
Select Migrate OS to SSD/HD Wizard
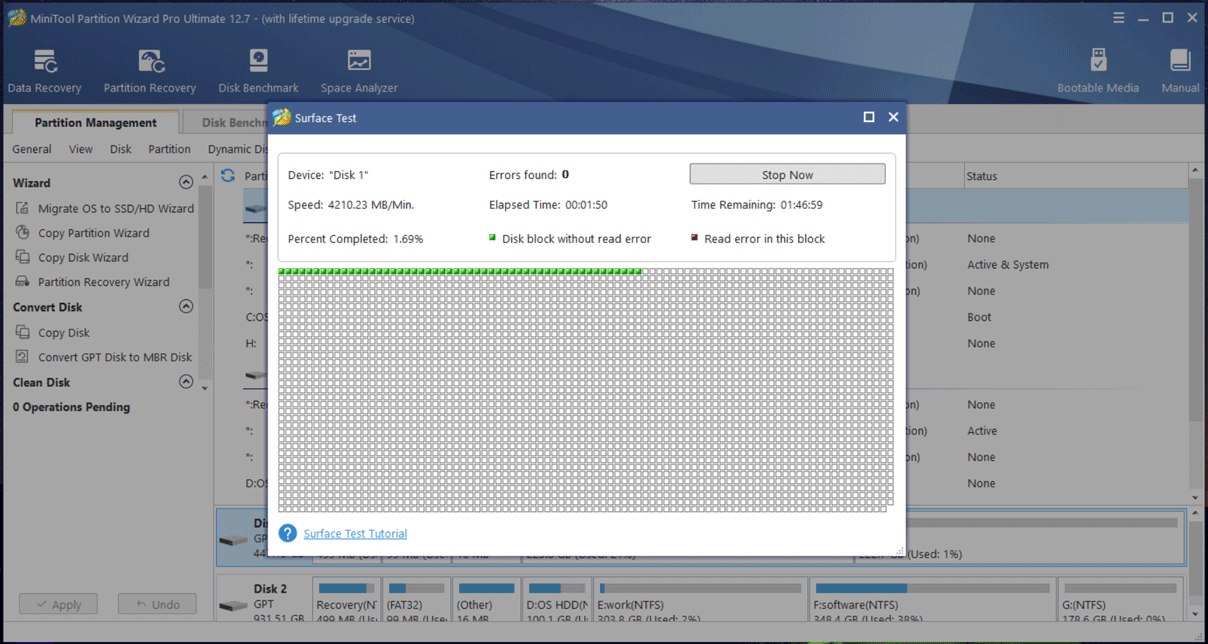116,208
